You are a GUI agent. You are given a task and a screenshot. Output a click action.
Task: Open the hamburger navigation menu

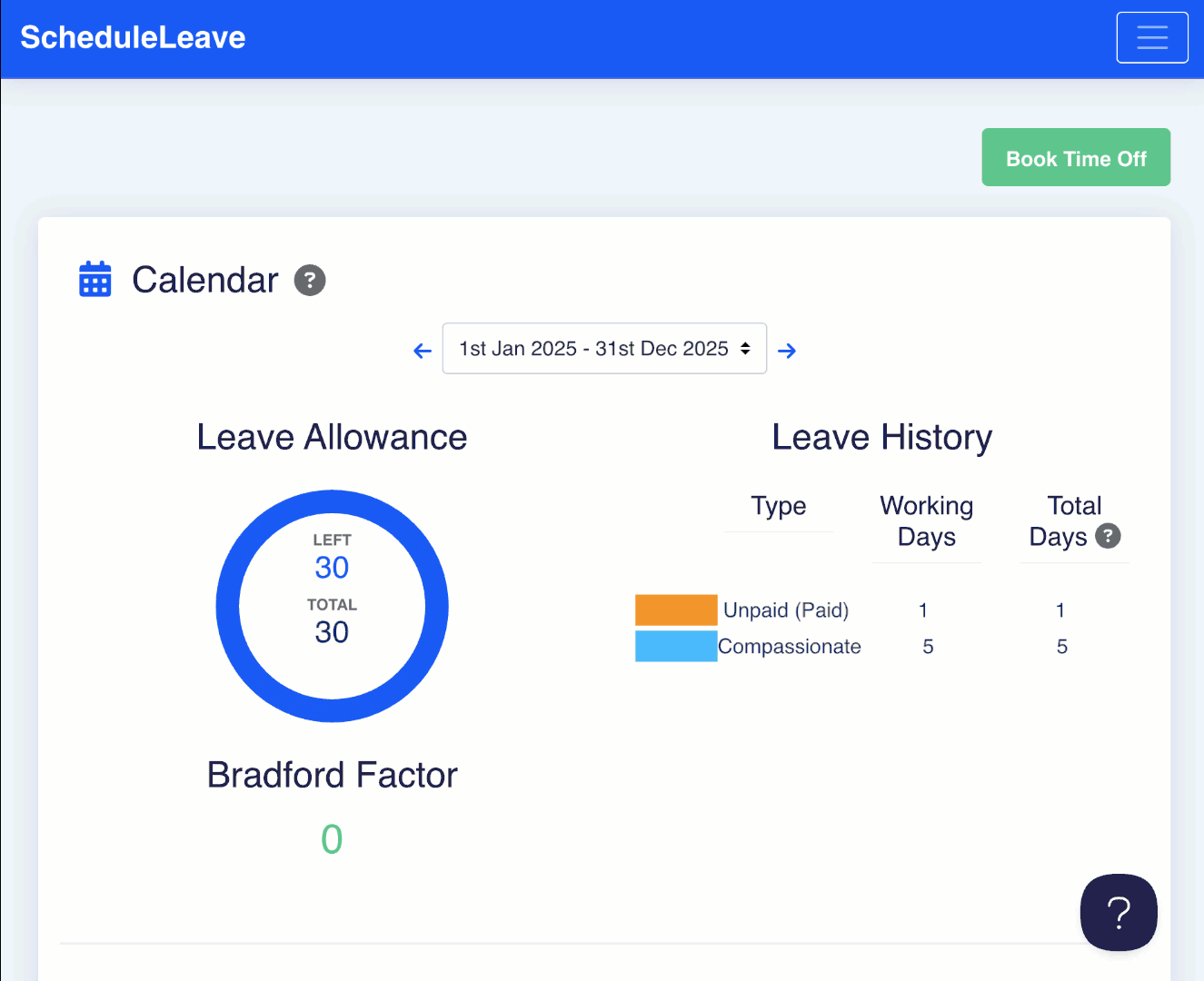click(1151, 37)
